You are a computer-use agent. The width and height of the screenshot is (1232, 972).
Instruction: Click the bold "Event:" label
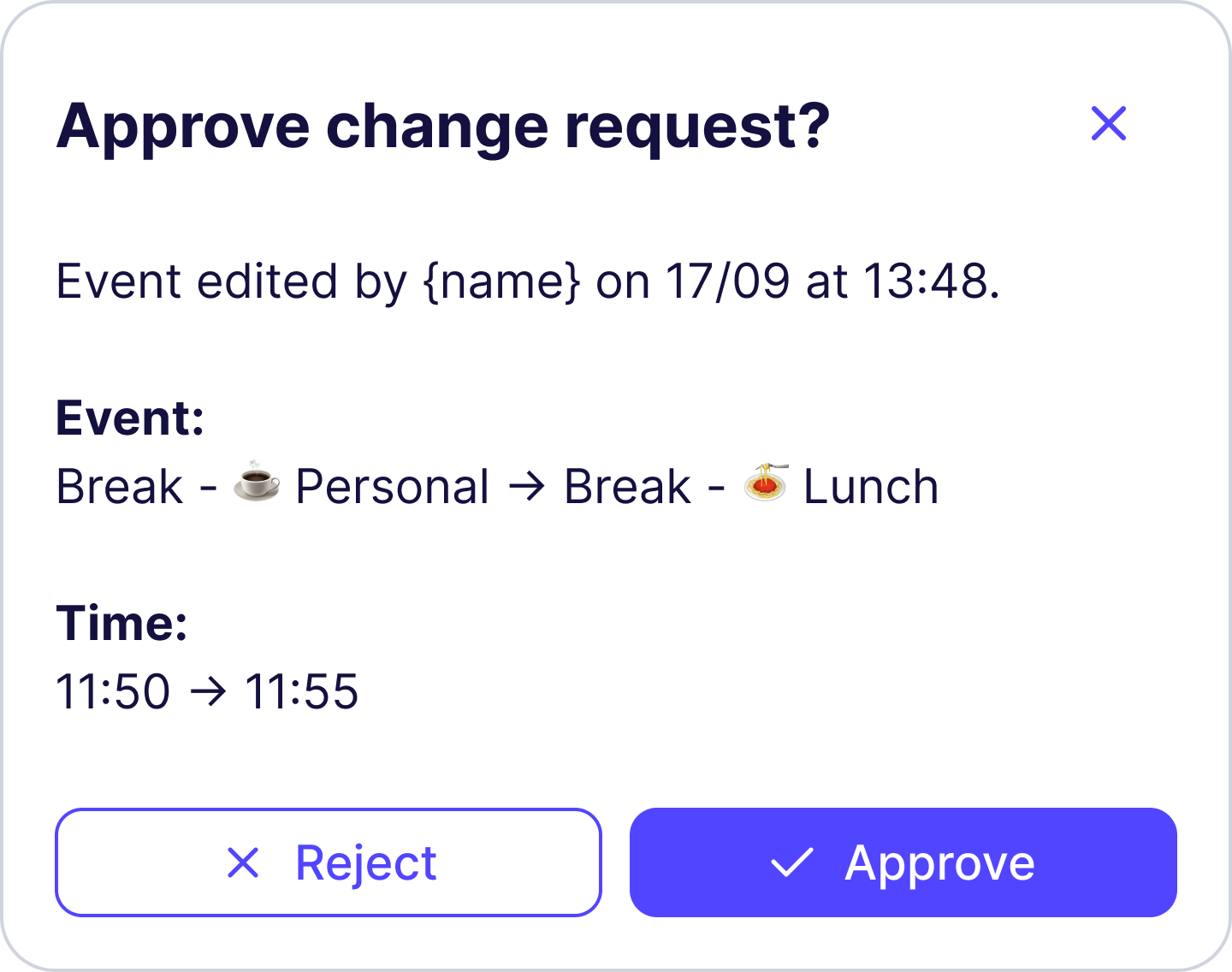[x=130, y=418]
